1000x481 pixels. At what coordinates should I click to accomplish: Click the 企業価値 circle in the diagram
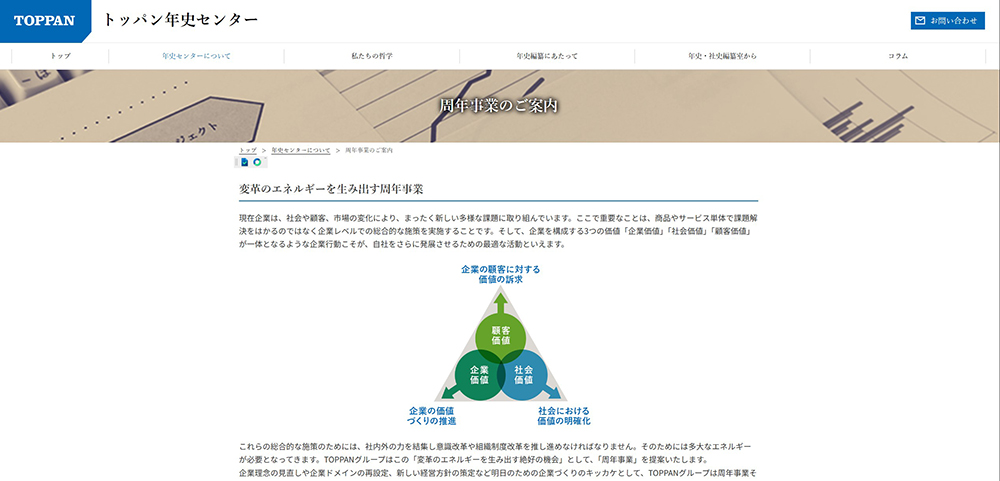click(x=479, y=374)
